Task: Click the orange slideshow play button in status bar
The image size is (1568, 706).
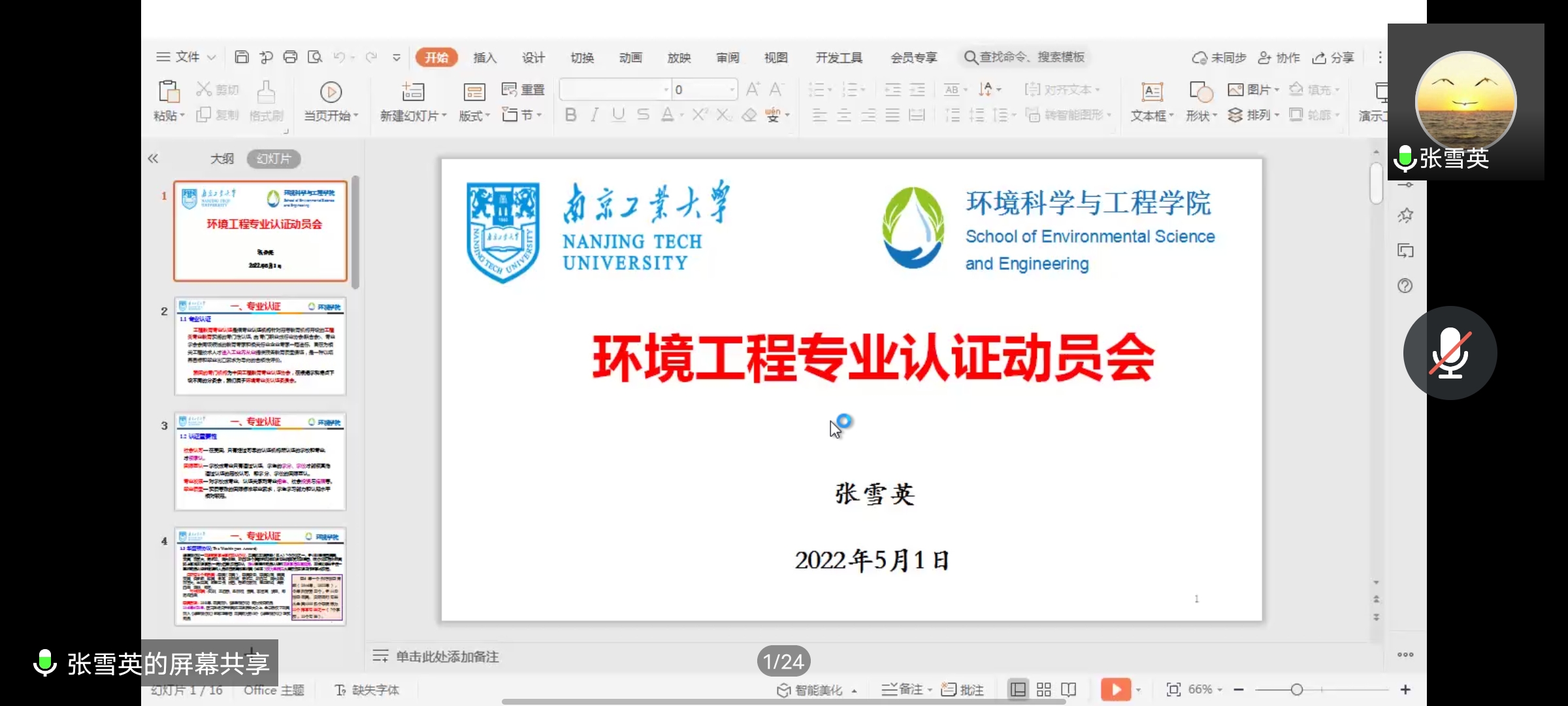Action: click(x=1115, y=690)
